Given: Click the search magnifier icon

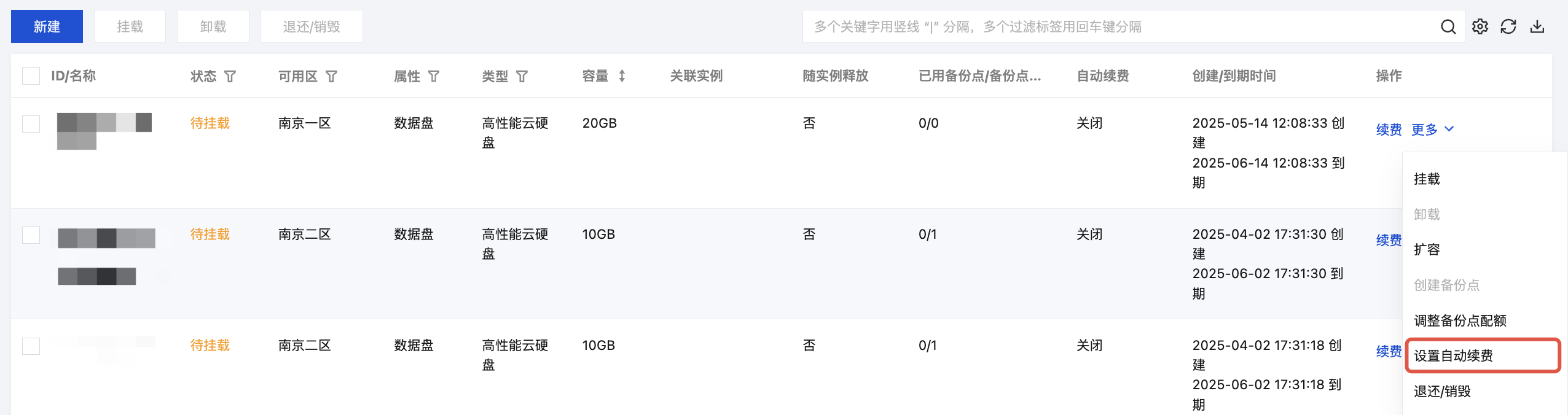Looking at the screenshot, I should point(1448,26).
